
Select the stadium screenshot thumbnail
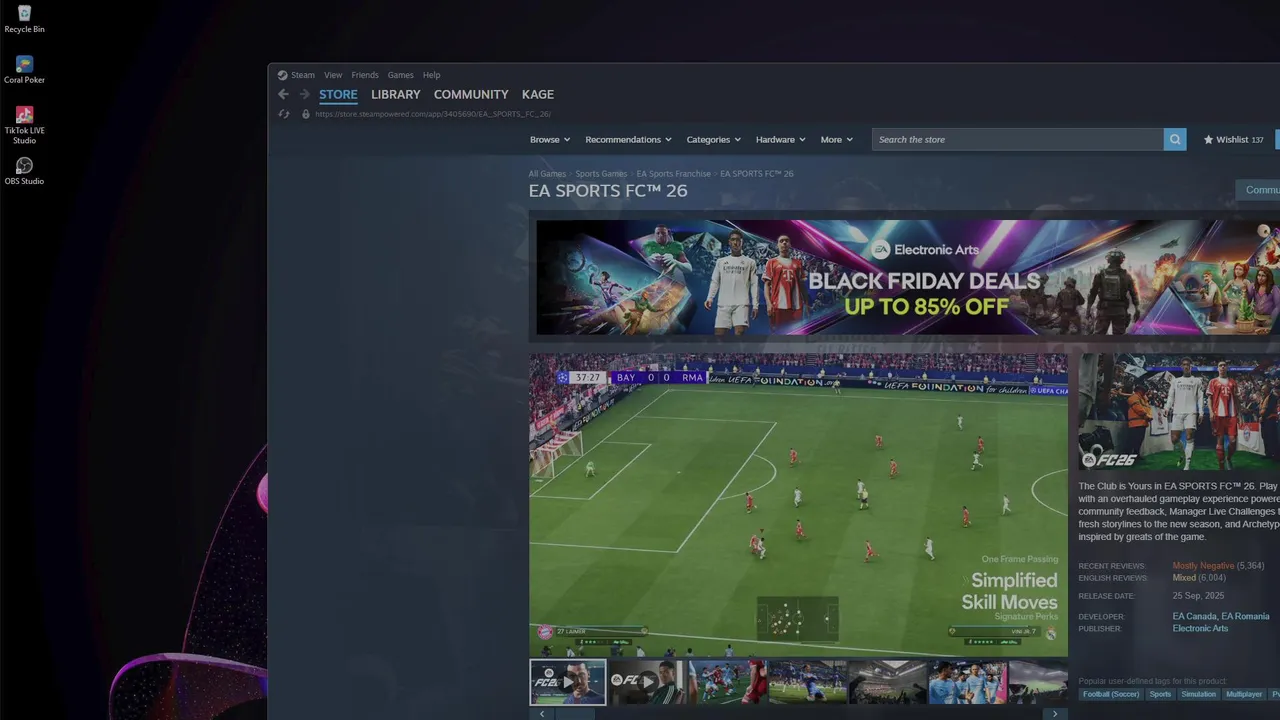(888, 682)
